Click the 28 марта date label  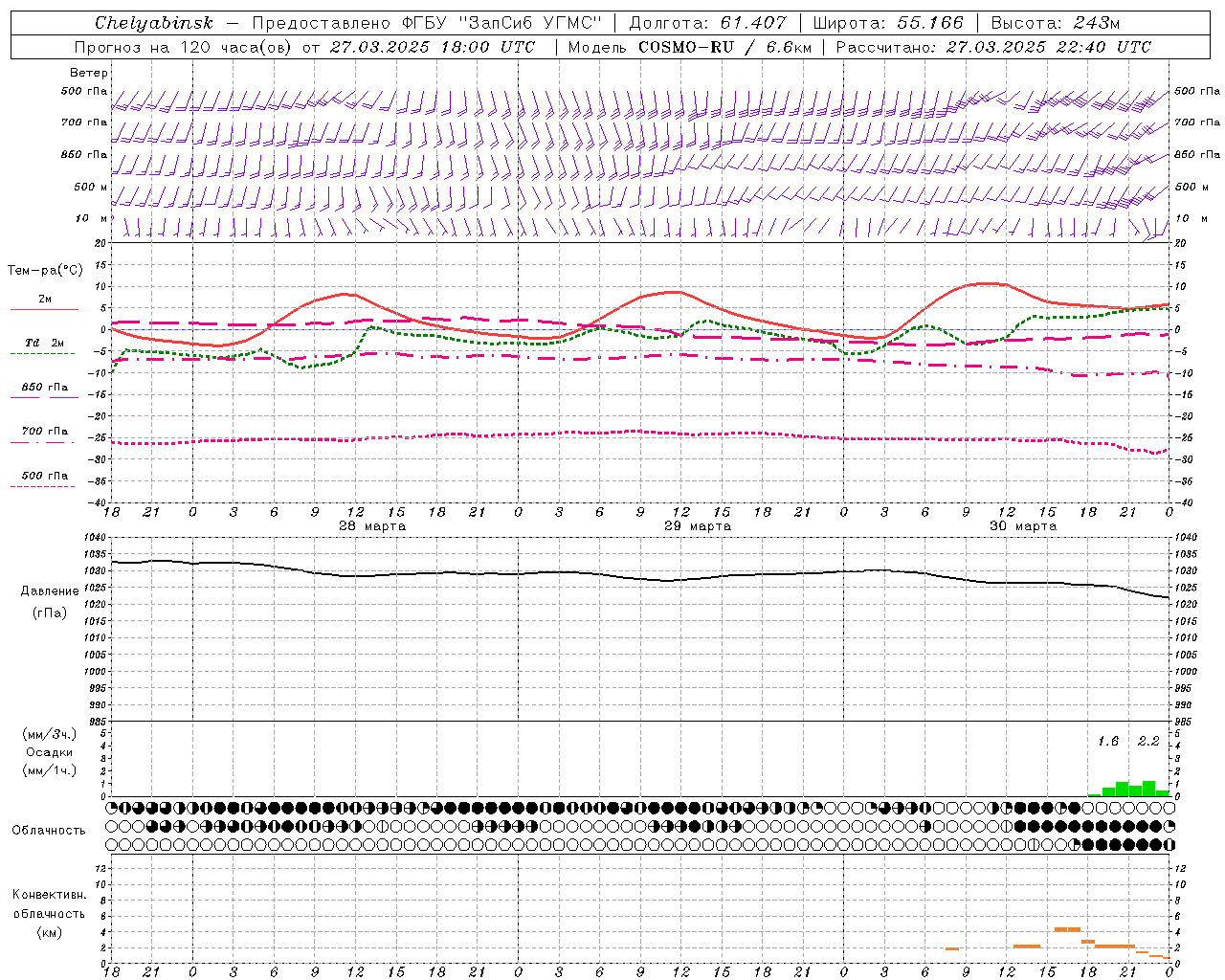372,526
